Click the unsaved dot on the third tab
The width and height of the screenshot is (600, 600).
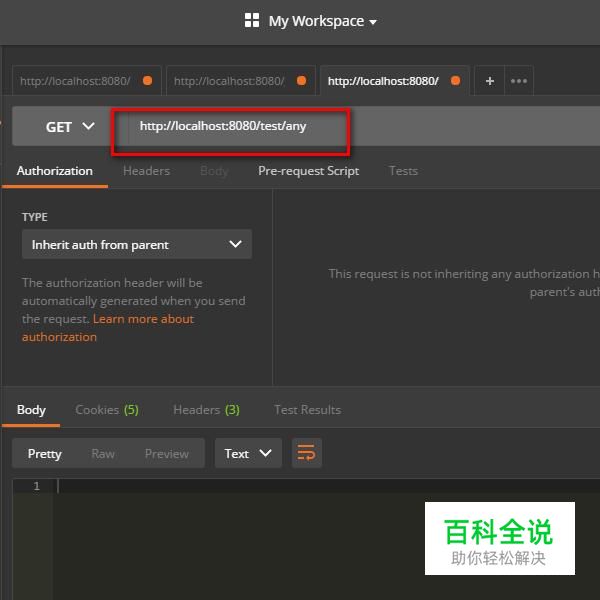455,81
